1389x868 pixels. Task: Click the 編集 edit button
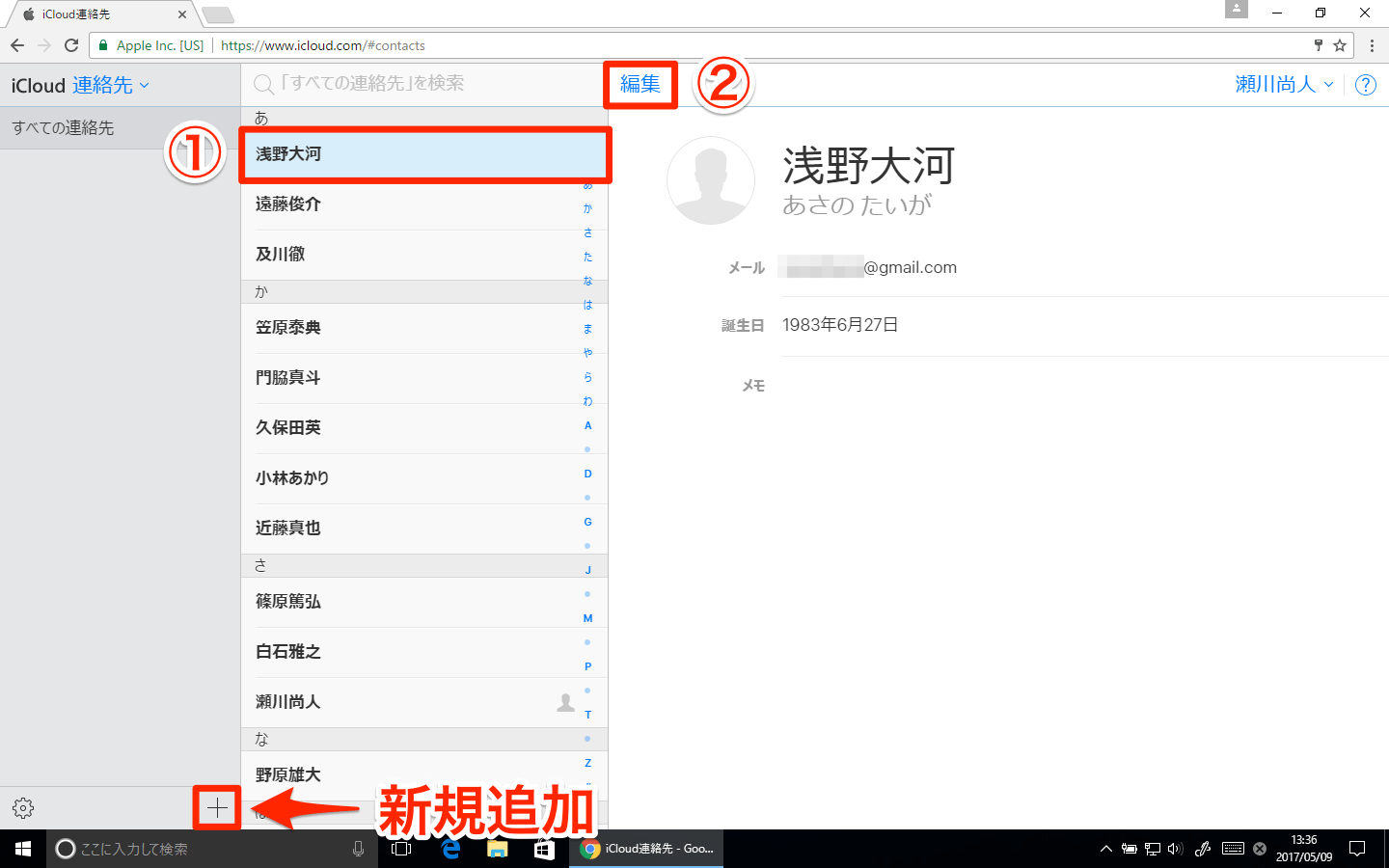(640, 85)
